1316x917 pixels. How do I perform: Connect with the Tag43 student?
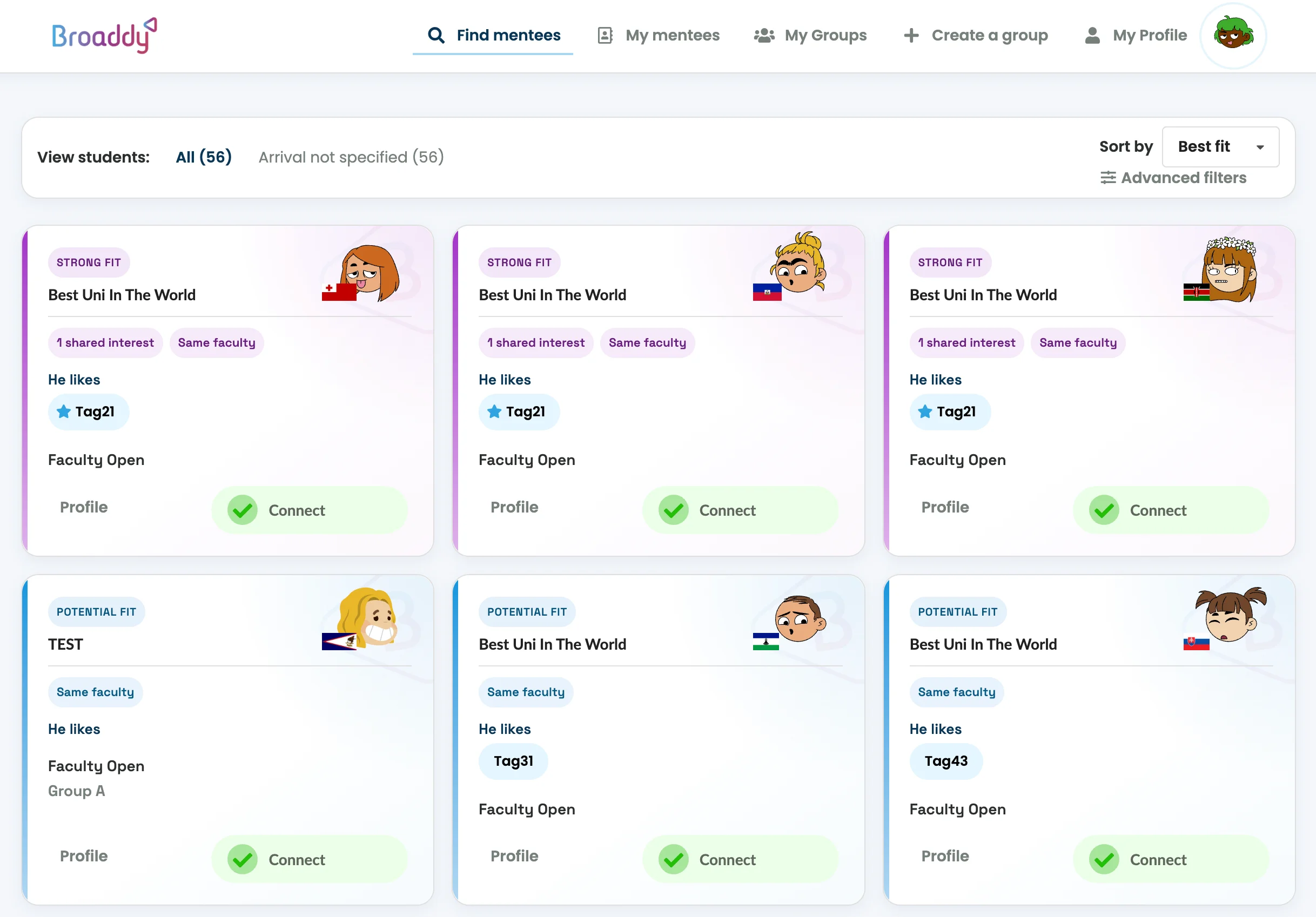coord(1171,859)
